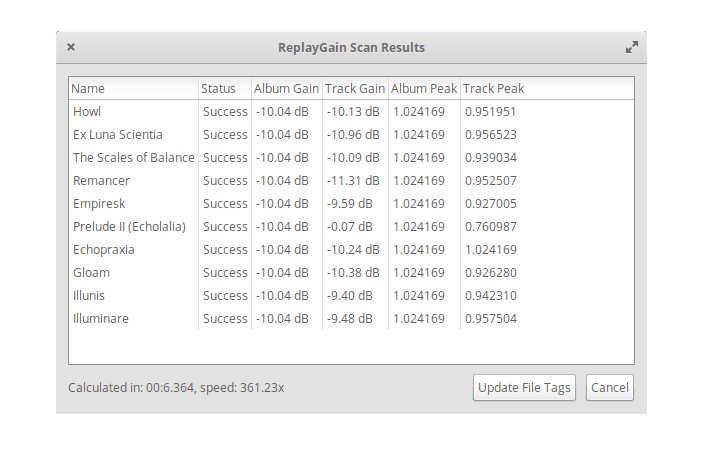The height and width of the screenshot is (474, 704).
Task: Select The Scales of Balance row
Action: tap(133, 158)
